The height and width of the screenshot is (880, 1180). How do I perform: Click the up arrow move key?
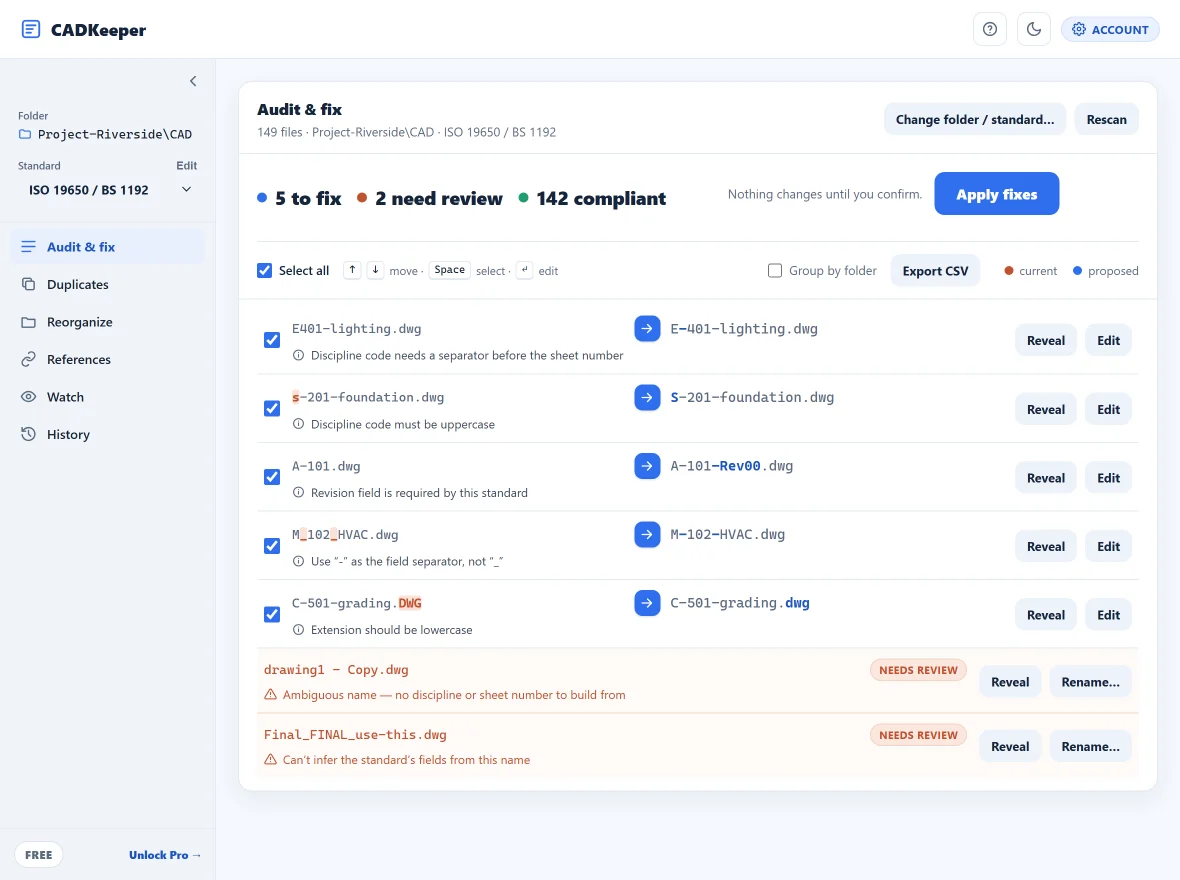click(x=352, y=269)
